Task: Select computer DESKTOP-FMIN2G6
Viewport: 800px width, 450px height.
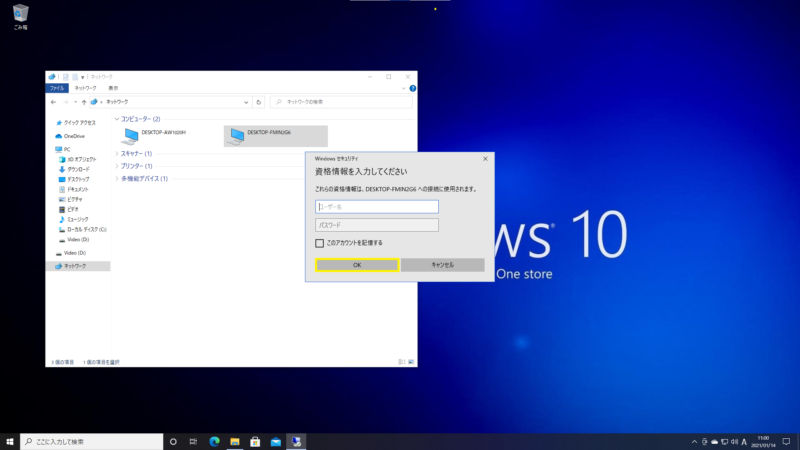Action: click(276, 136)
